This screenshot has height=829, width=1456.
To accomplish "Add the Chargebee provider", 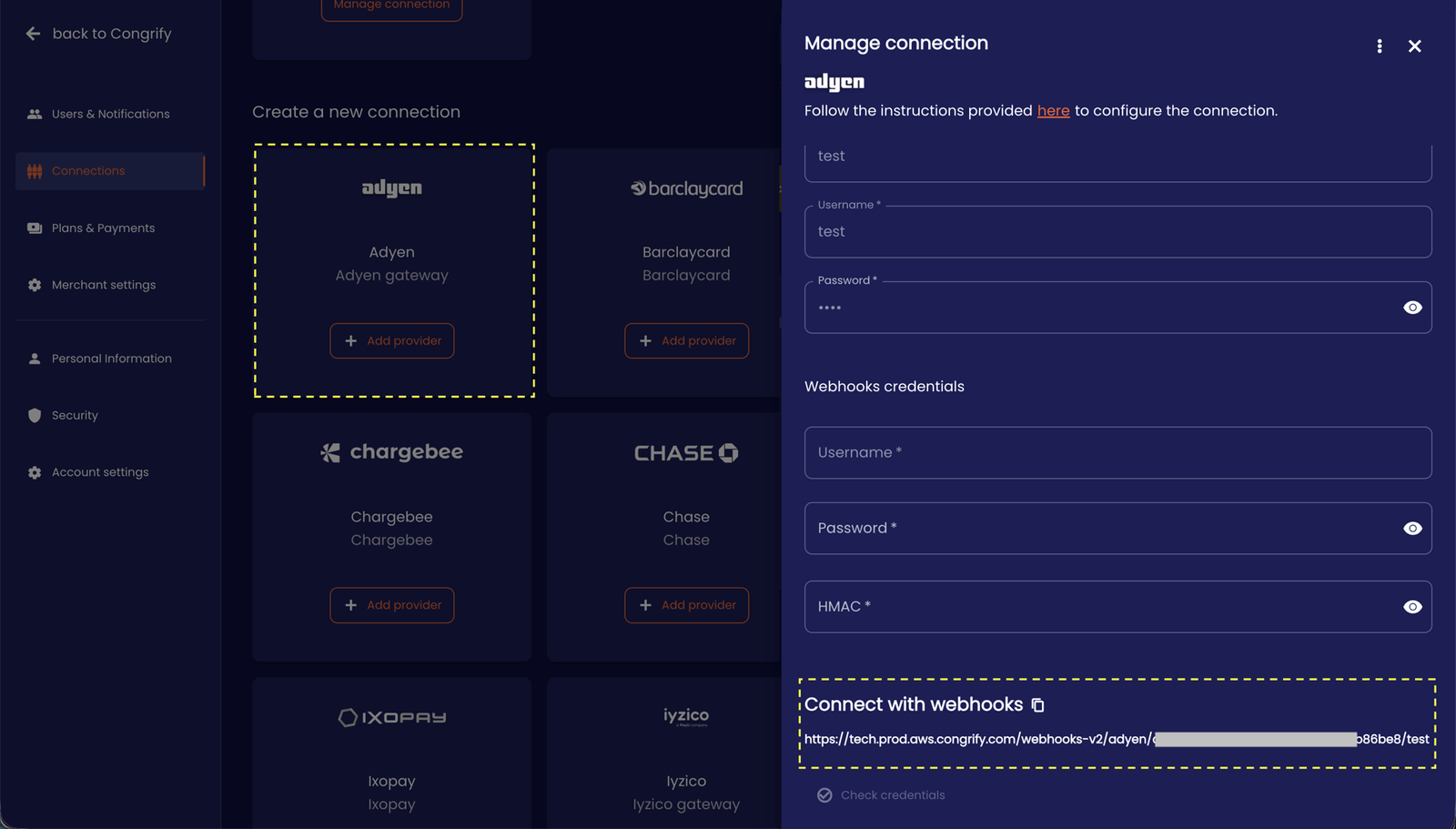I will coord(392,605).
